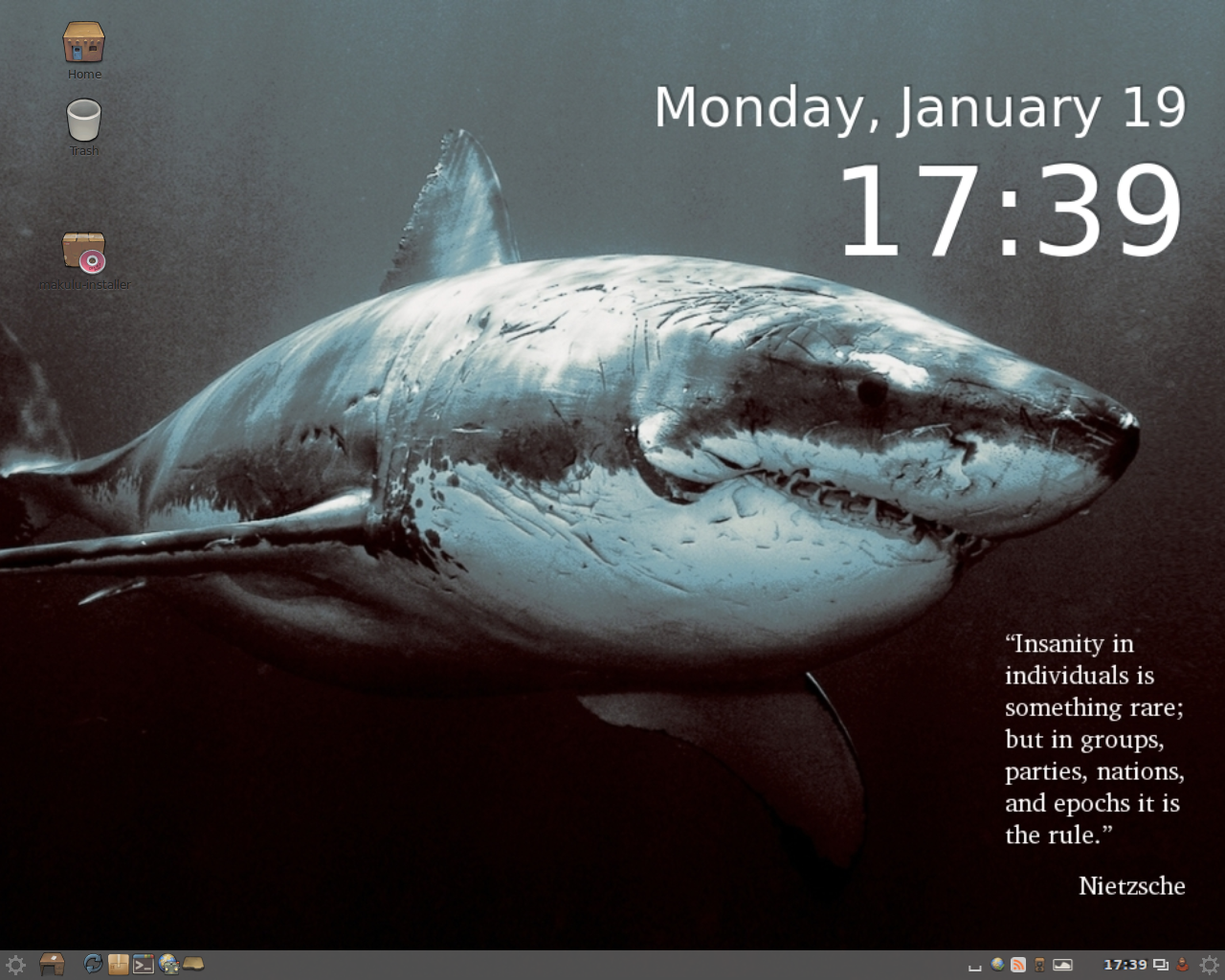The width and height of the screenshot is (1225, 980).
Task: Click the tan drive tray icon in panel
Action: (x=193, y=965)
